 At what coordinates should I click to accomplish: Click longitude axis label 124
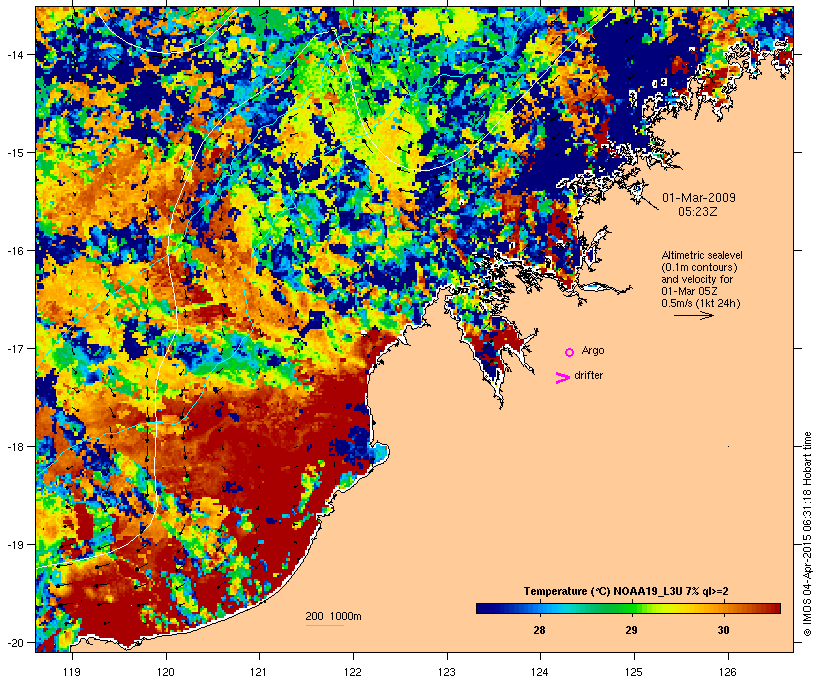coord(540,672)
